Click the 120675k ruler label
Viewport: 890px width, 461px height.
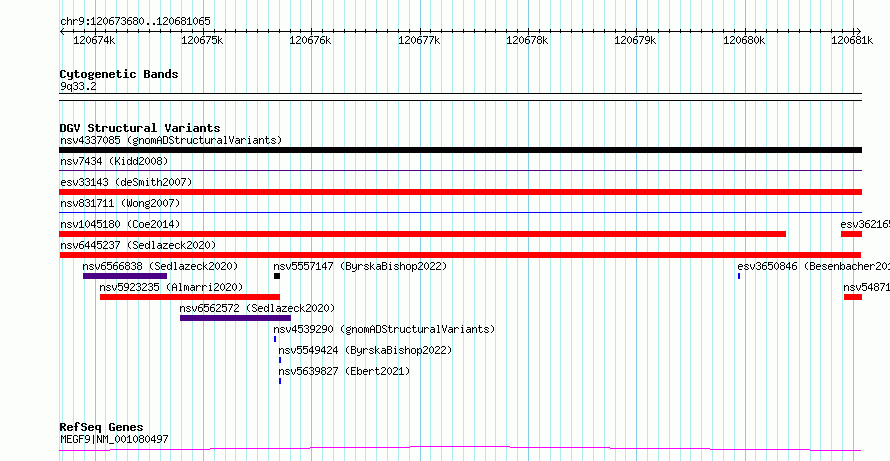[202, 40]
